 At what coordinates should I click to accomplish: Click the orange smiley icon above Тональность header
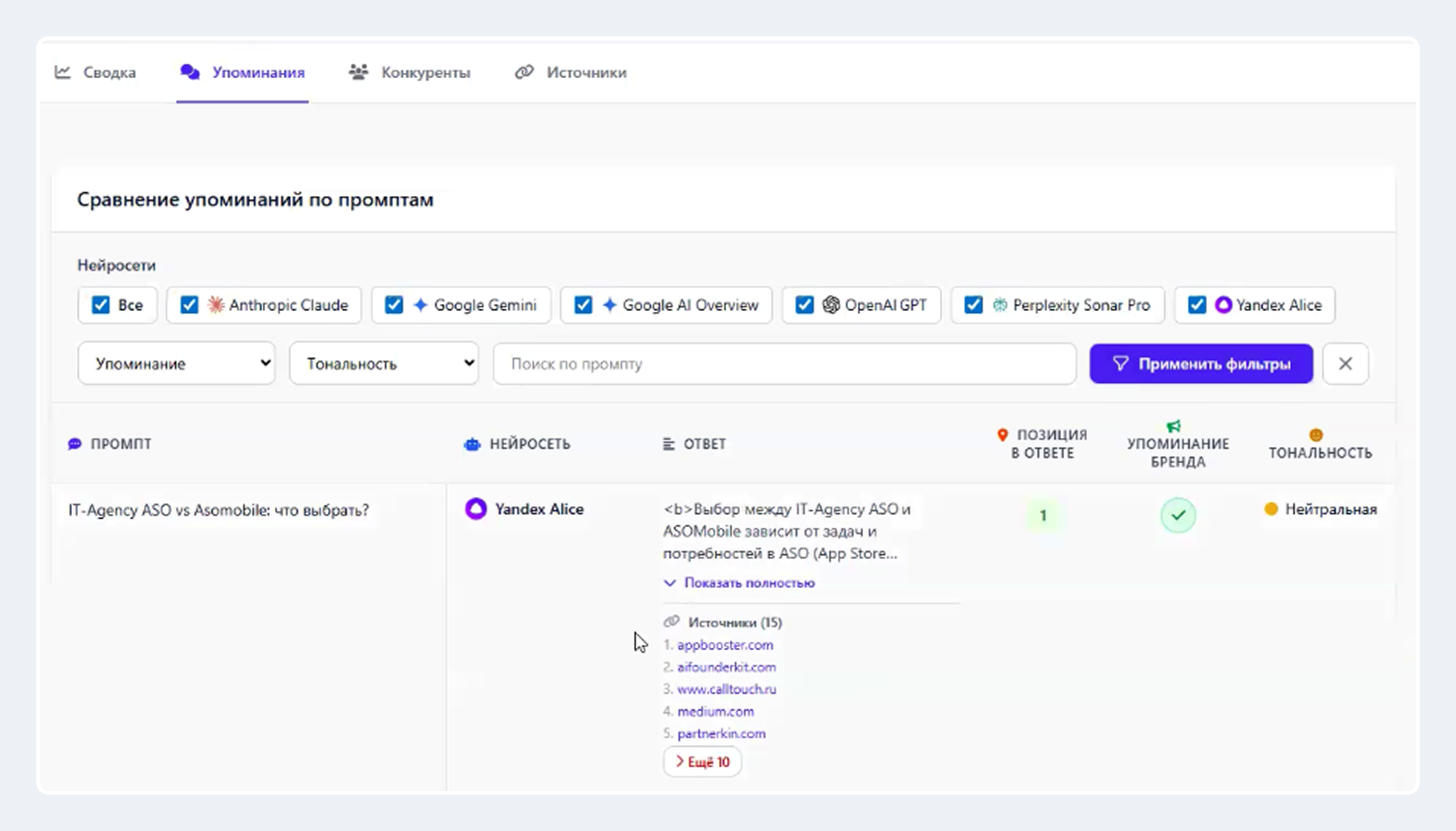point(1315,434)
